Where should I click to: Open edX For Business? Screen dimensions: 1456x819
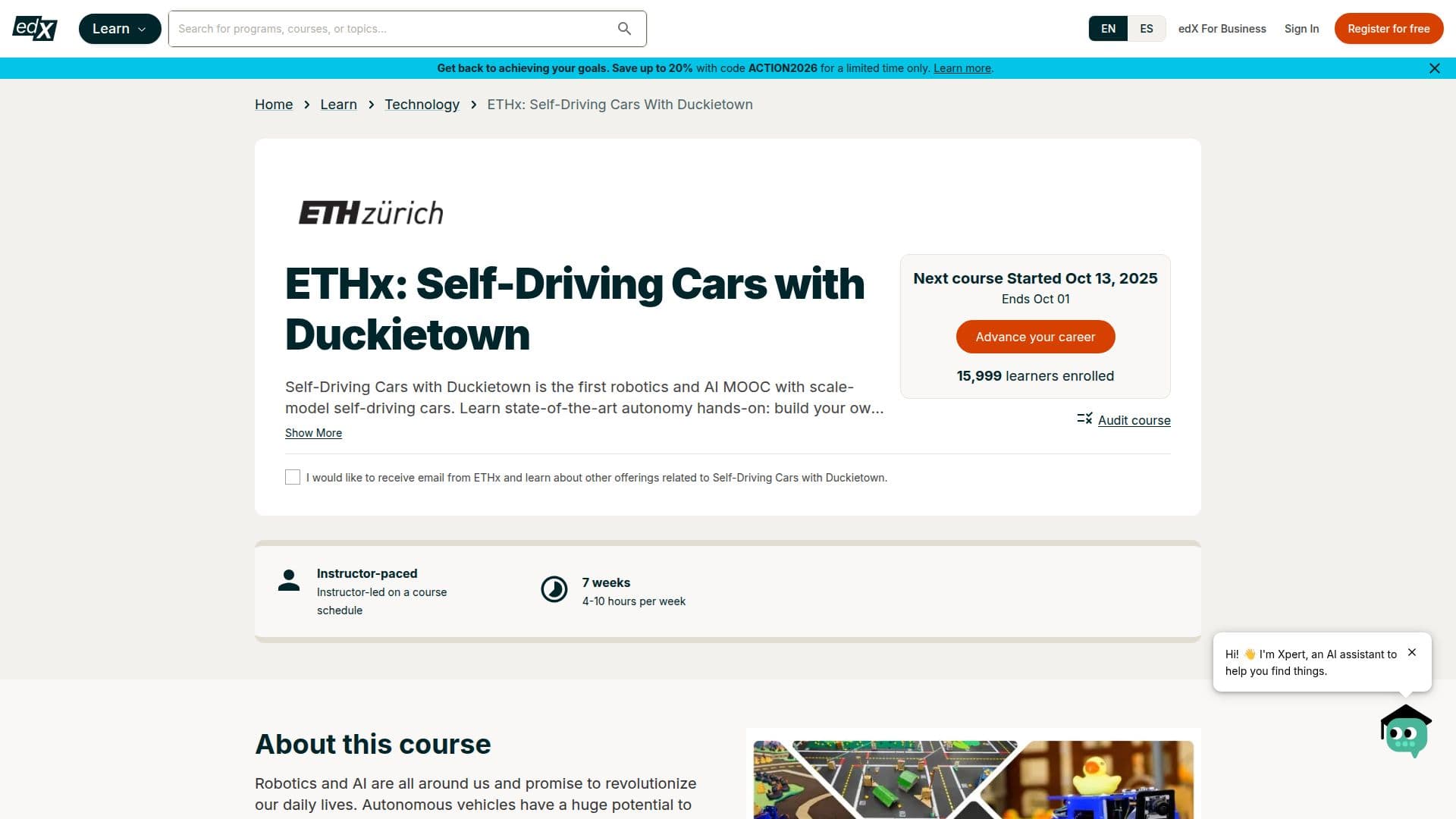(1222, 29)
